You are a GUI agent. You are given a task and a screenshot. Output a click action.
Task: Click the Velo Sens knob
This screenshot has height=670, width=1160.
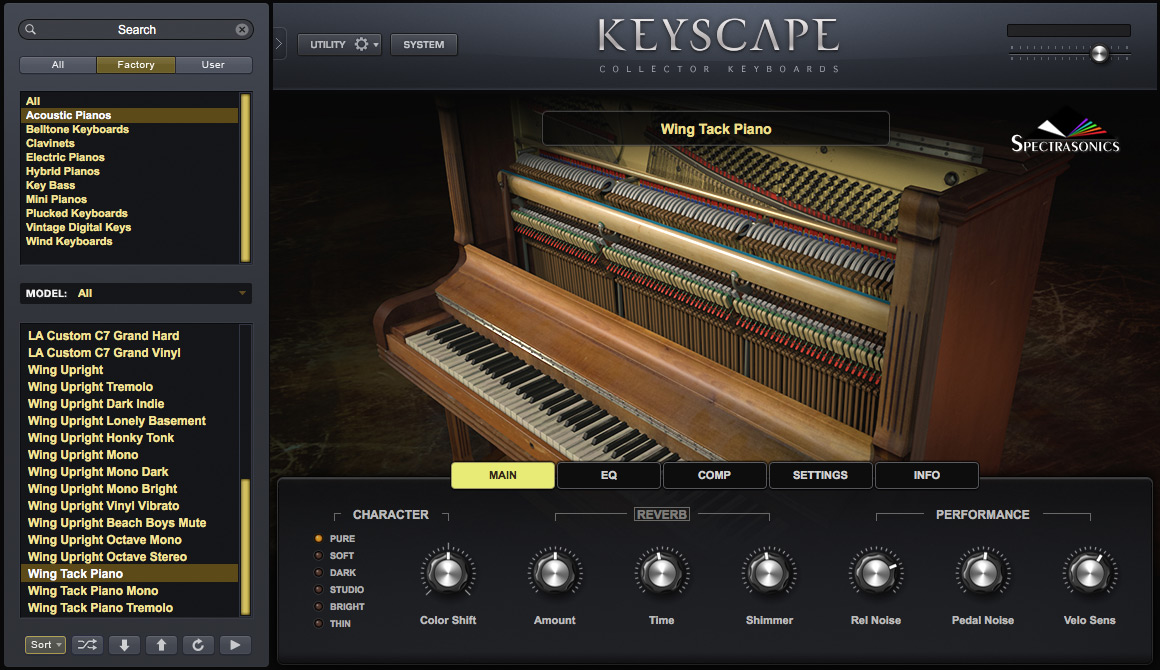1090,573
